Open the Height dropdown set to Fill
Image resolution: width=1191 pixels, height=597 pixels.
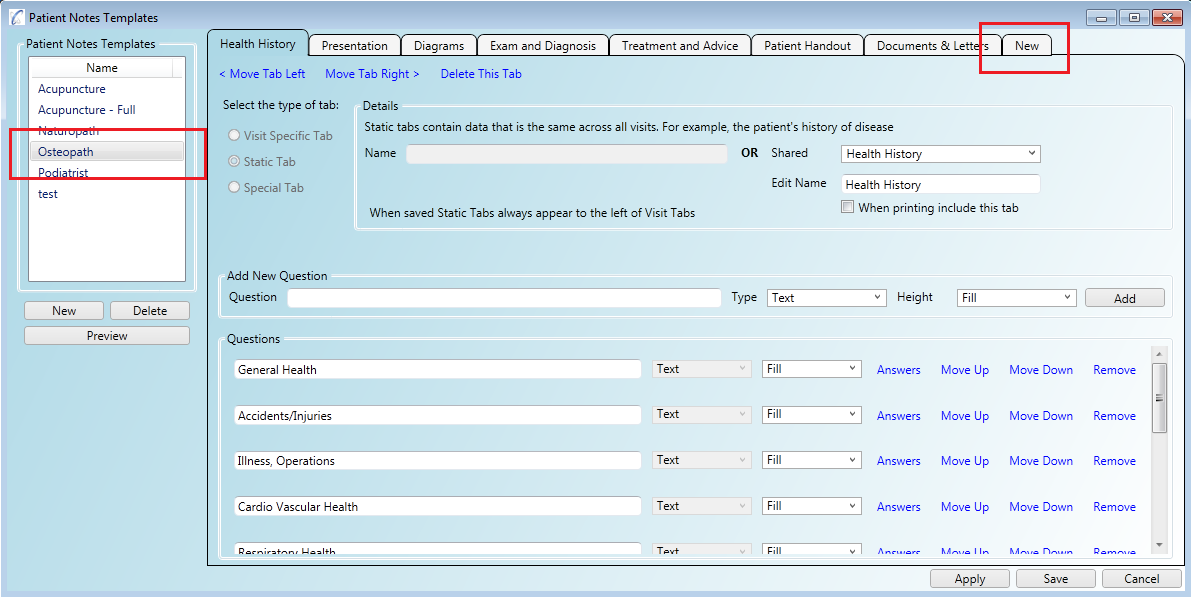tap(1016, 298)
